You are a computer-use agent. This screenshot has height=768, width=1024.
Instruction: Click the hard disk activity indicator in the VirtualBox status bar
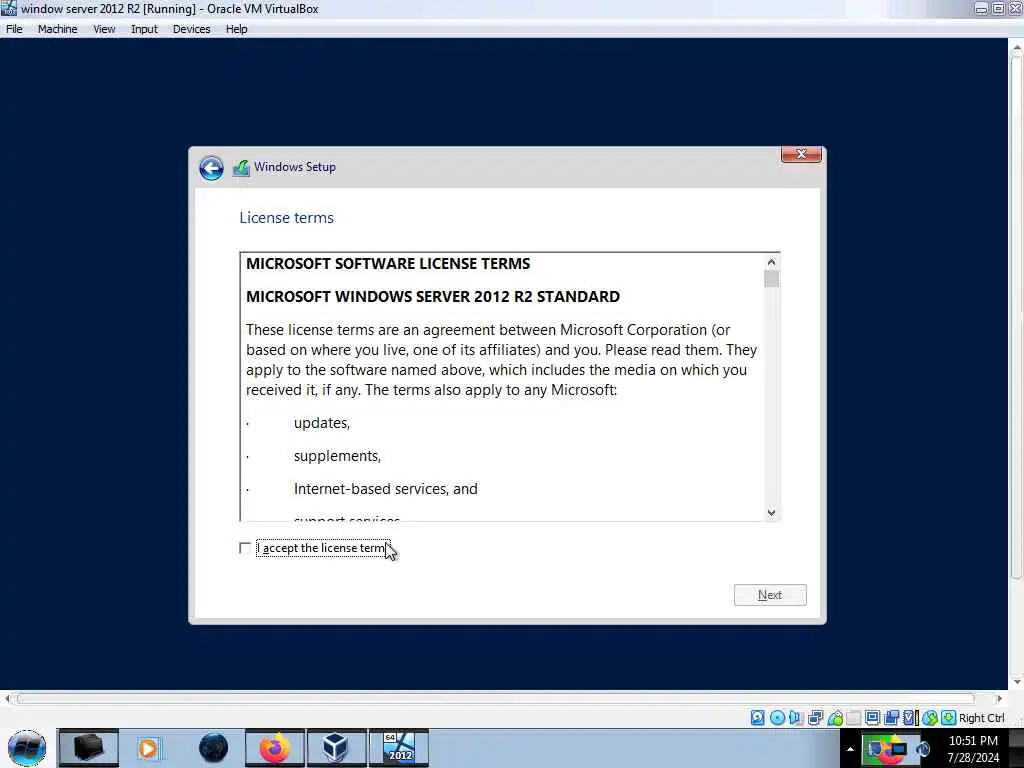coord(758,718)
